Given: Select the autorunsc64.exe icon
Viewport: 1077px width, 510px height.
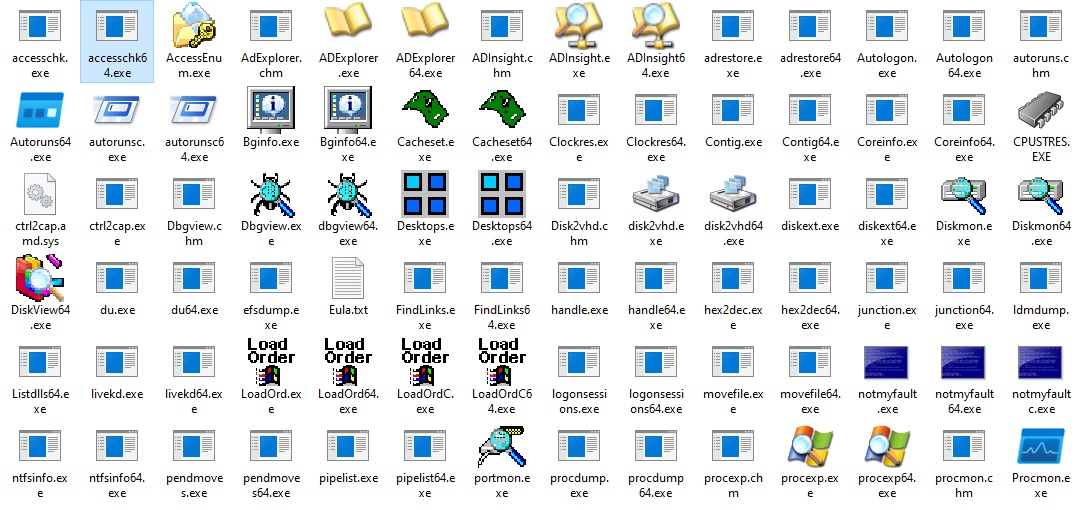Looking at the screenshot, I should point(194,110).
